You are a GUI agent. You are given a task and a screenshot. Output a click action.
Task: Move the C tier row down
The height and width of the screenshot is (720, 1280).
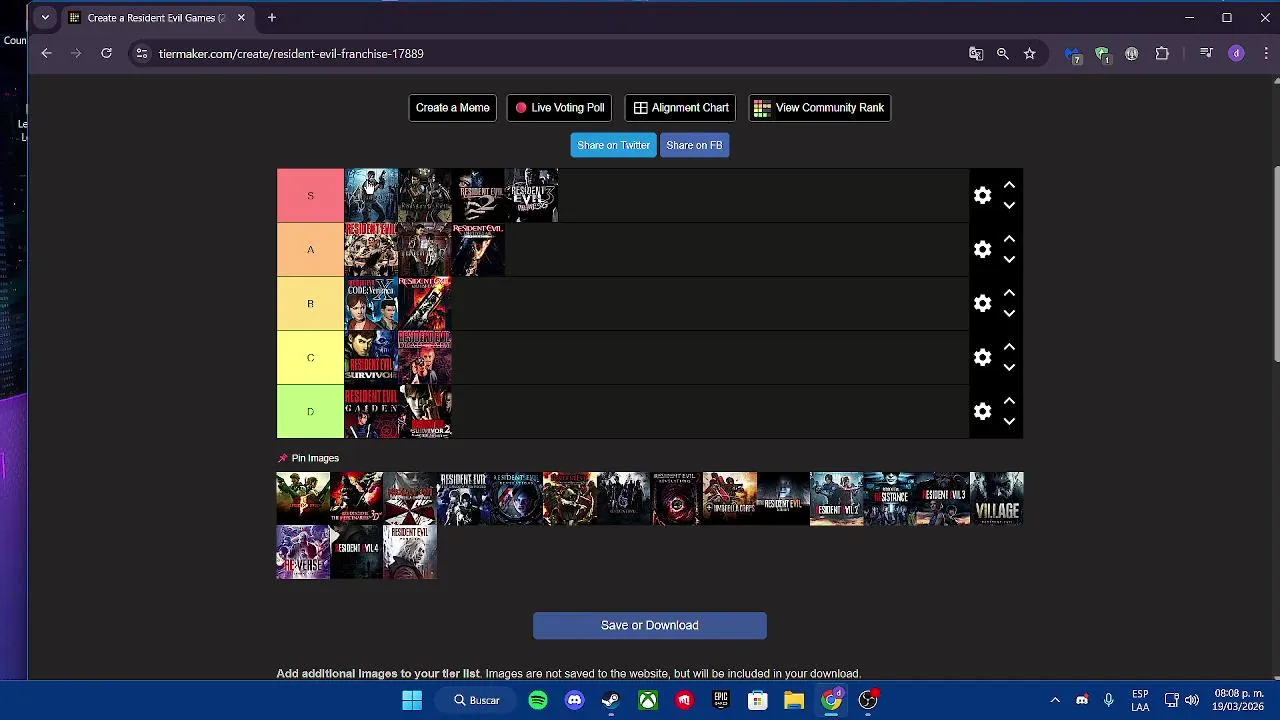[1009, 367]
